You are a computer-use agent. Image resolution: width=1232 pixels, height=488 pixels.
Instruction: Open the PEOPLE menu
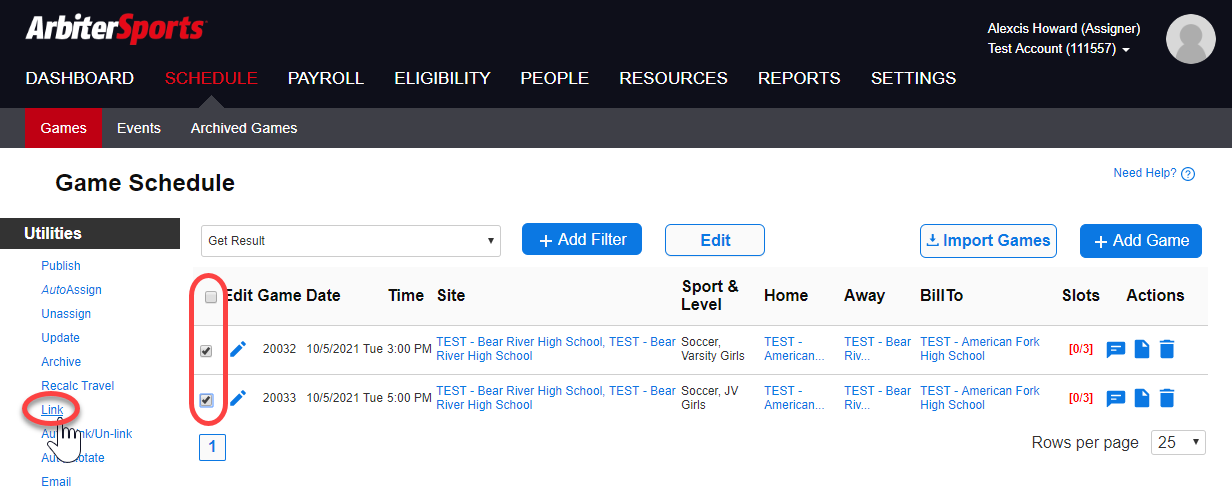[x=555, y=78]
